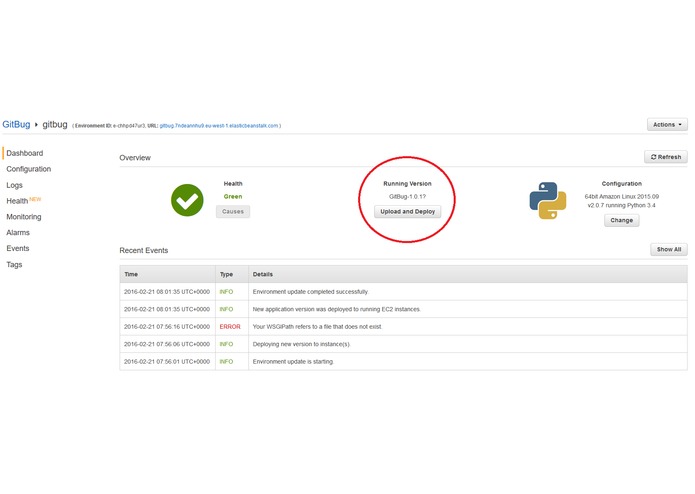Click the Causes button
This screenshot has width=695, height=494.
[233, 211]
